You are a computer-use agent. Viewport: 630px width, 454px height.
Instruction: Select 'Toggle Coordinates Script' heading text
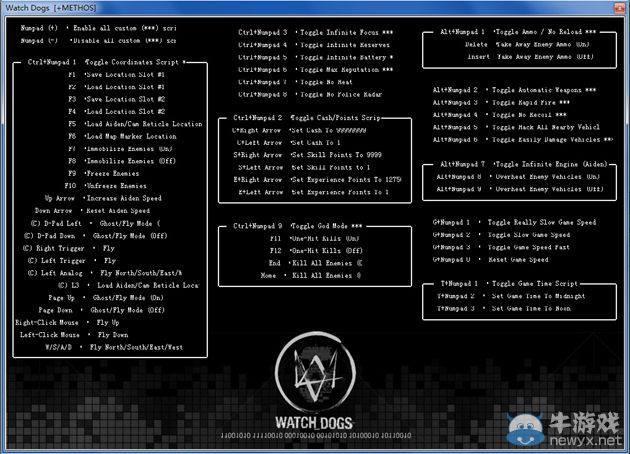(x=131, y=62)
